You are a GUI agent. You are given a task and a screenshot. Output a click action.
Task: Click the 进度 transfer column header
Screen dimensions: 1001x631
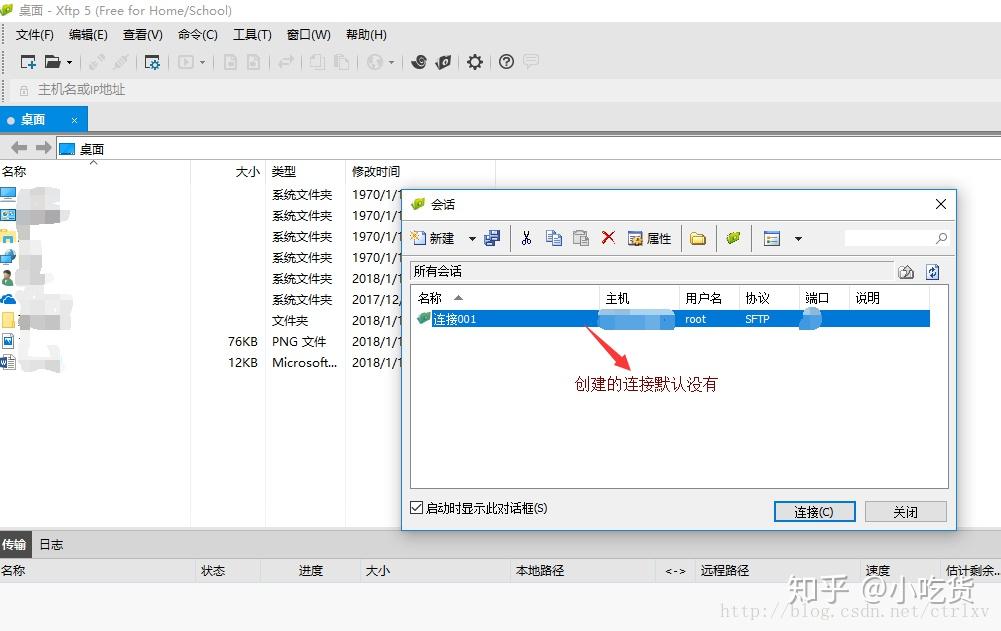pos(311,571)
